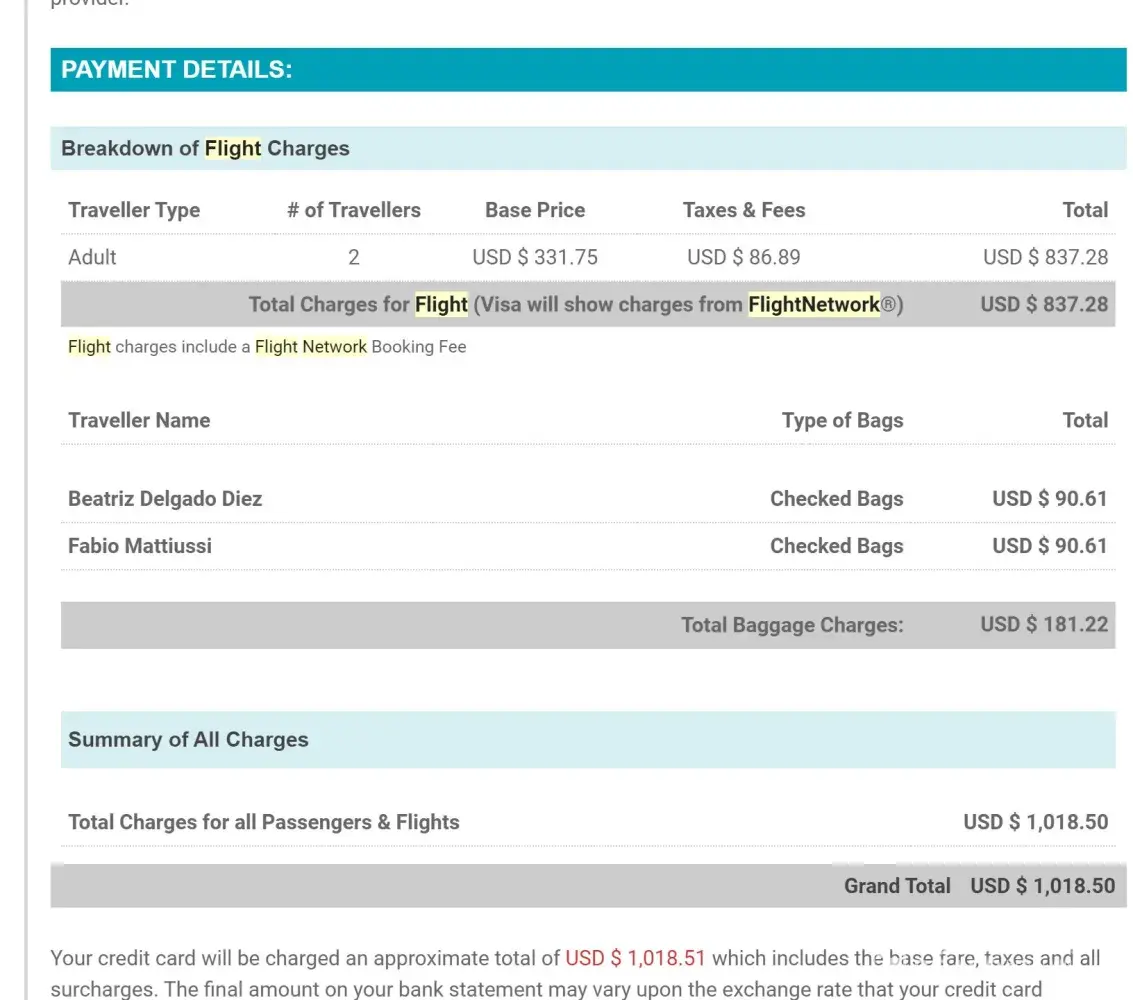Image resolution: width=1133 pixels, height=1000 pixels.
Task: Click highlighted FlightNetwork text in total row
Action: click(814, 304)
